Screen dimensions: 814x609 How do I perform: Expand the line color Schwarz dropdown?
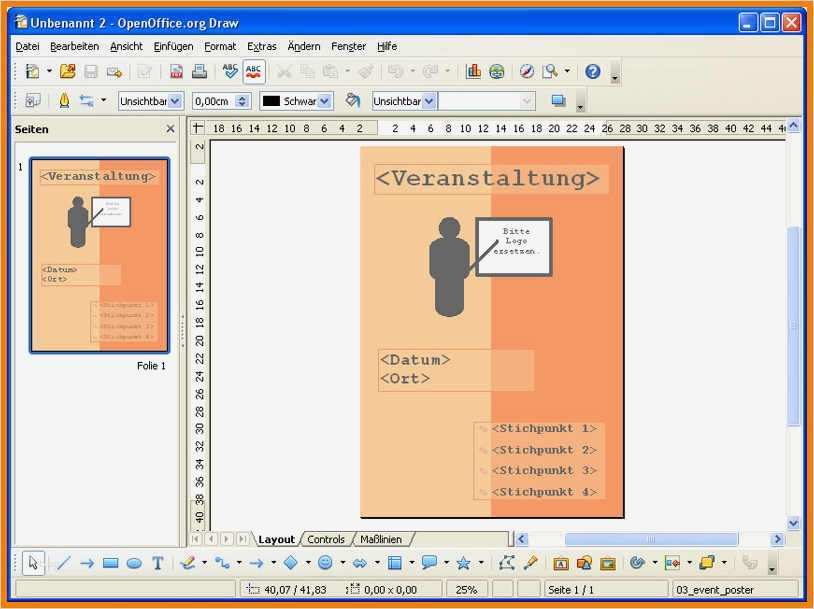tap(325, 101)
